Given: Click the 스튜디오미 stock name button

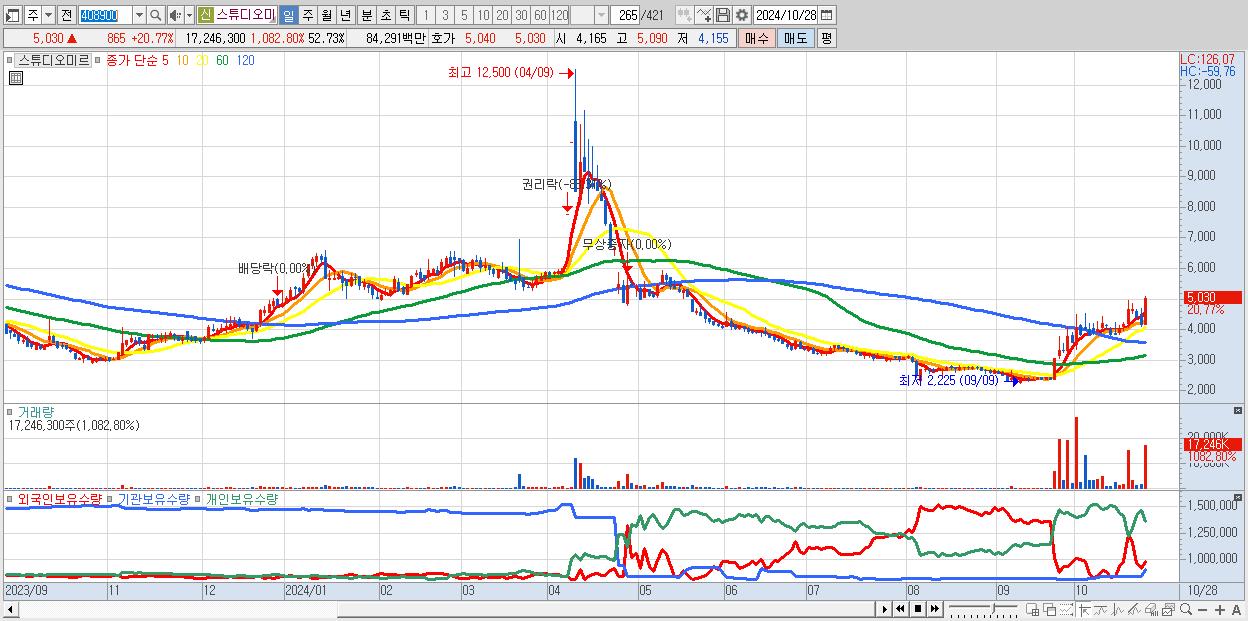Looking at the screenshot, I should pyautogui.click(x=246, y=15).
